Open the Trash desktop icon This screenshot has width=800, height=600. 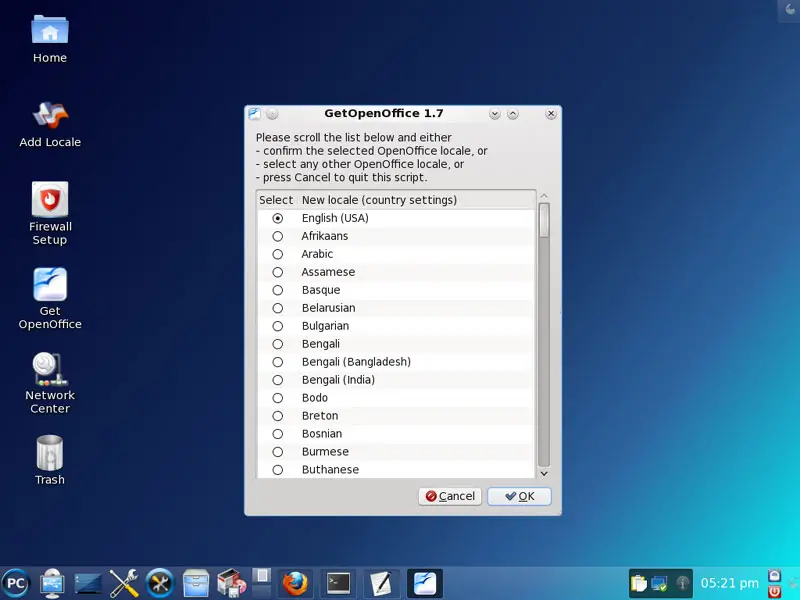[x=49, y=459]
